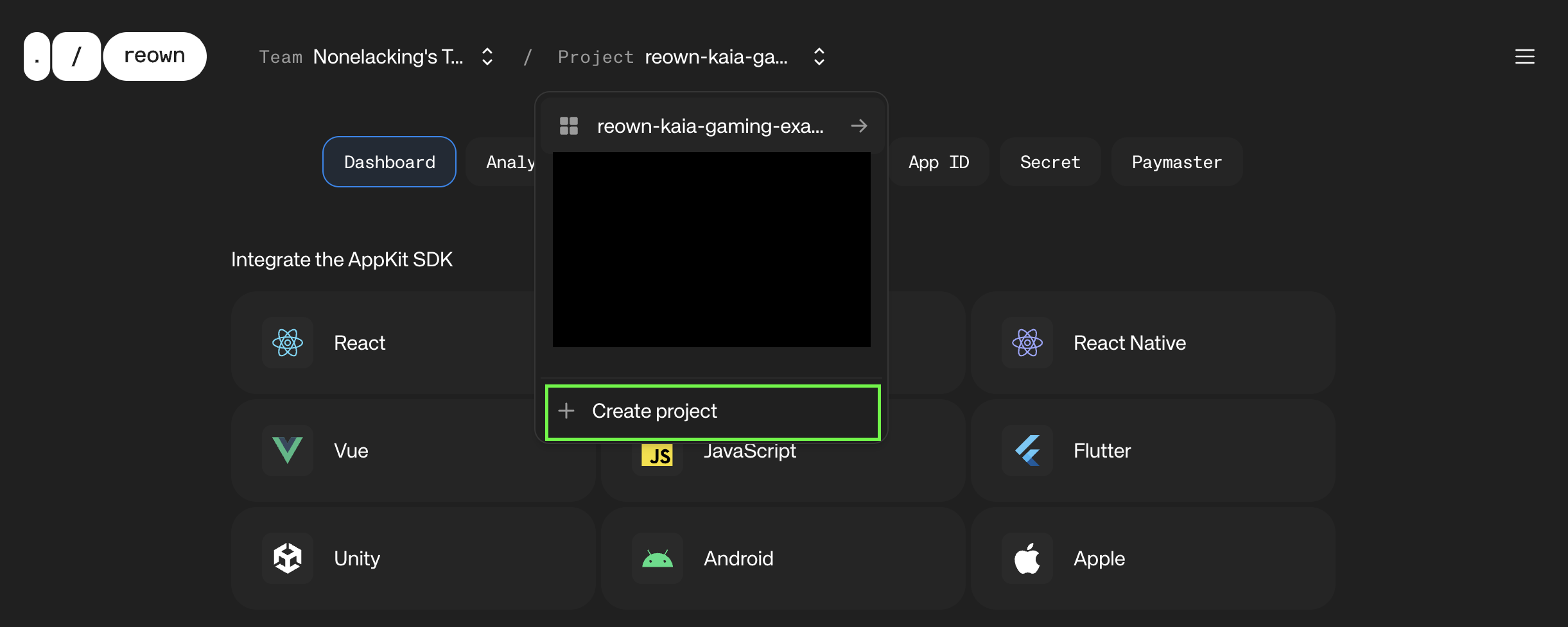Screen dimensions: 1568x627
Task: Open the hamburger menu icon
Action: coord(1524,56)
